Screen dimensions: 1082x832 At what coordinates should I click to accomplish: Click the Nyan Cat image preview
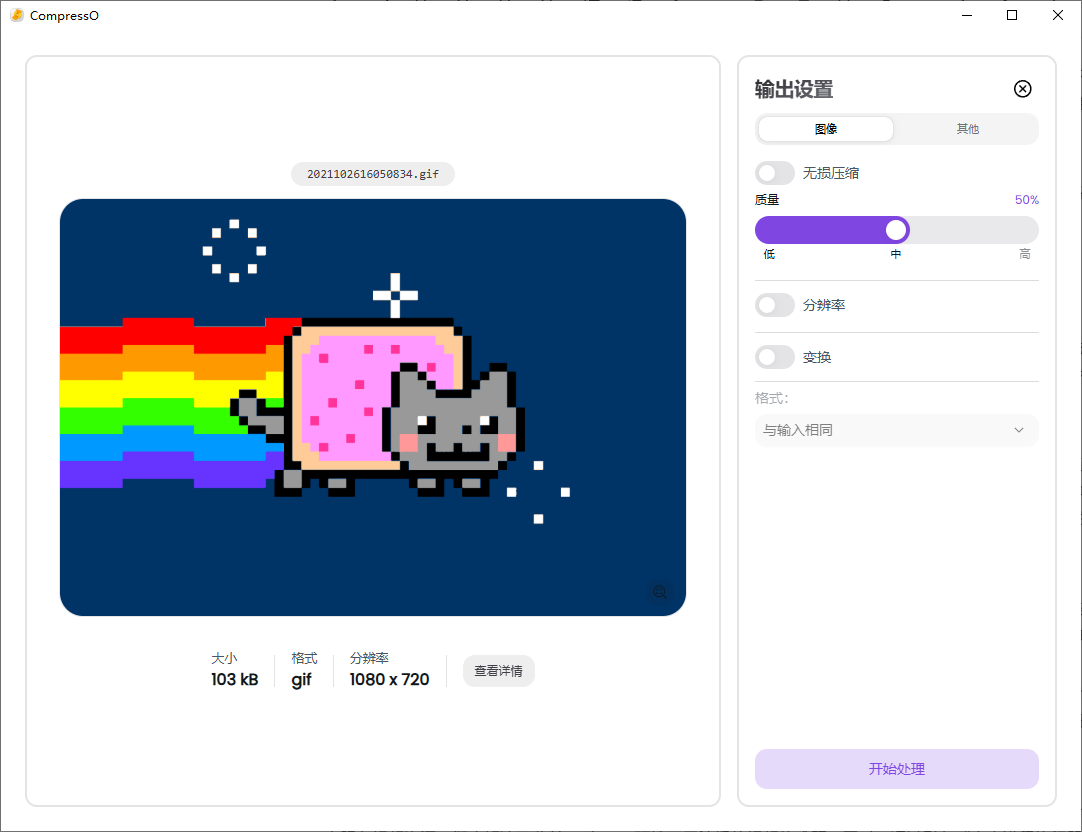(x=373, y=406)
